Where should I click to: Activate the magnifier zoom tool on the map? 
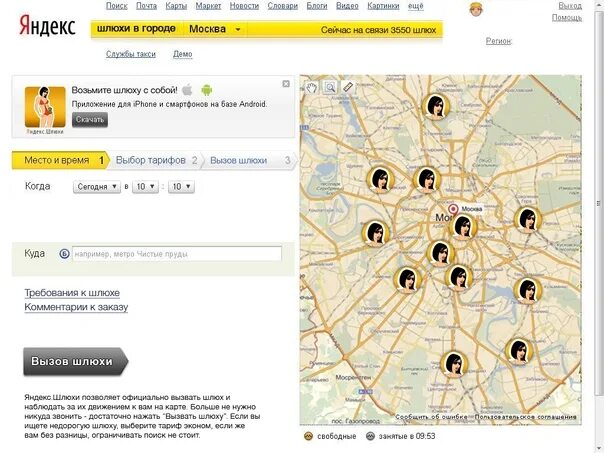coord(330,88)
